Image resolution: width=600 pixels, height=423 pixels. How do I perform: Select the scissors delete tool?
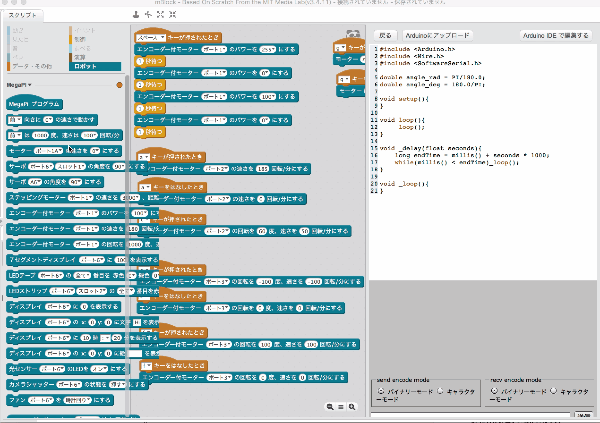click(148, 15)
